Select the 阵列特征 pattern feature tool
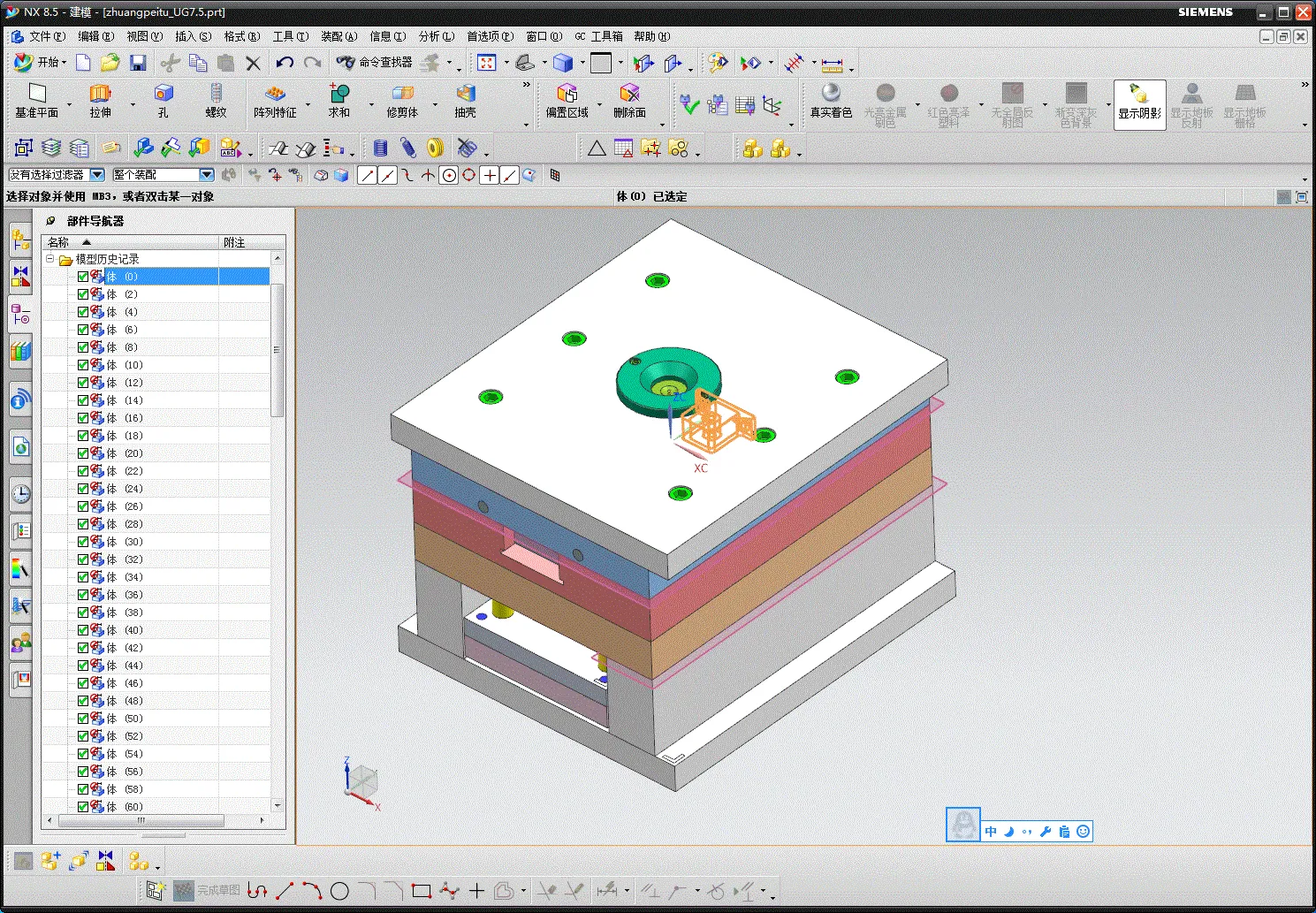This screenshot has width=1316, height=913. click(275, 101)
